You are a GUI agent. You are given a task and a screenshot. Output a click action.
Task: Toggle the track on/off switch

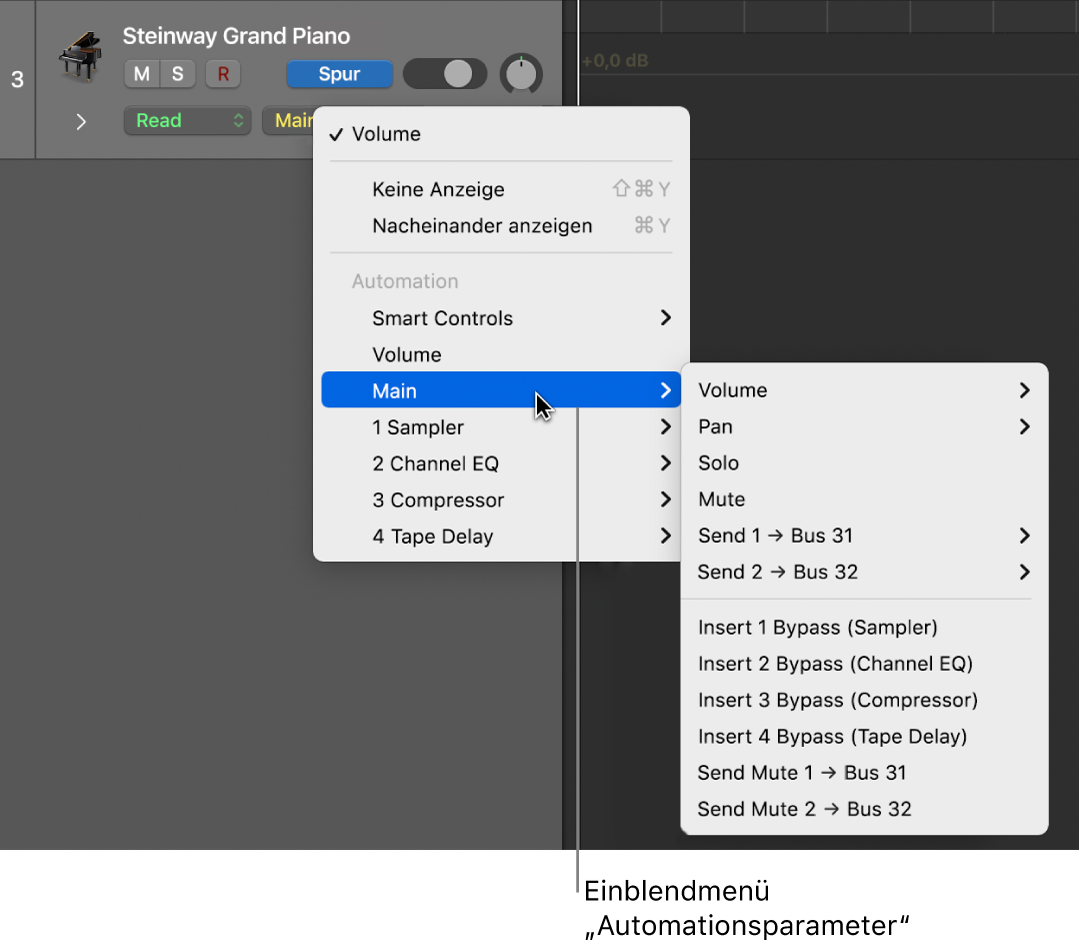(x=445, y=74)
